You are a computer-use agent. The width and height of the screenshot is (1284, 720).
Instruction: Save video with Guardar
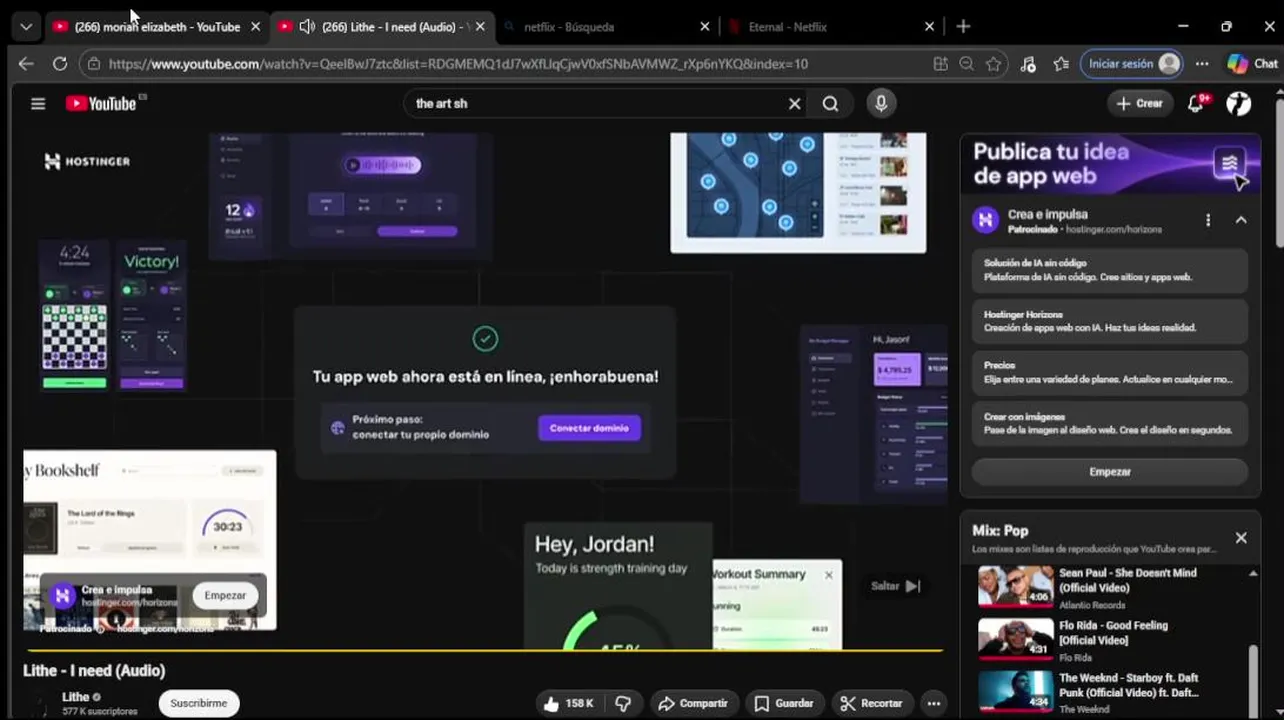coord(785,703)
